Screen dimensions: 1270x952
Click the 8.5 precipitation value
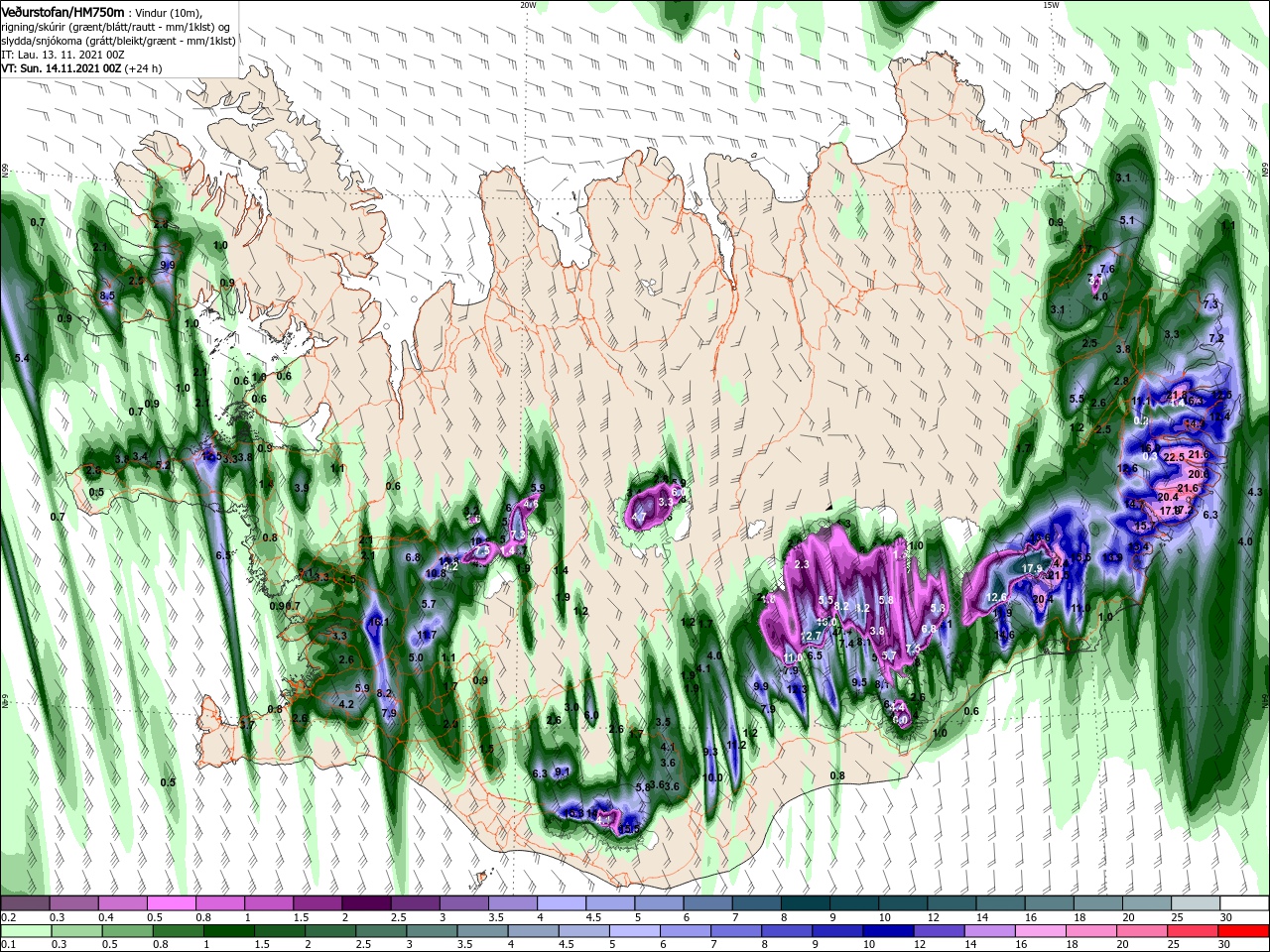pos(108,296)
